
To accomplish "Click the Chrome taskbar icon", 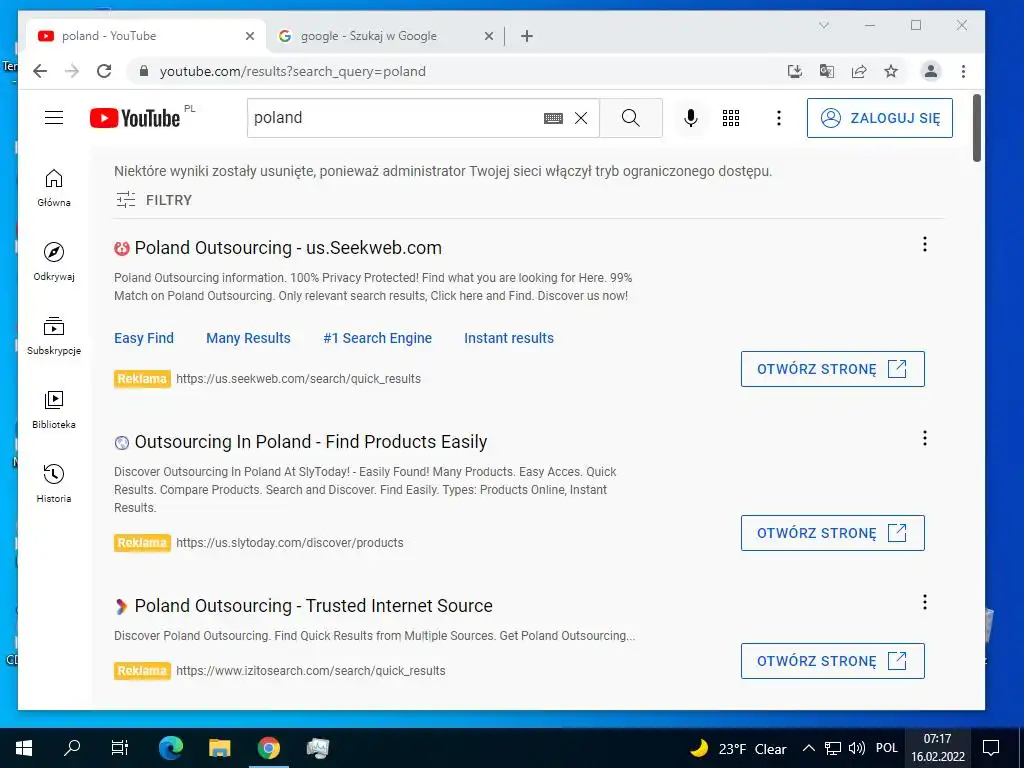I will click(x=268, y=748).
